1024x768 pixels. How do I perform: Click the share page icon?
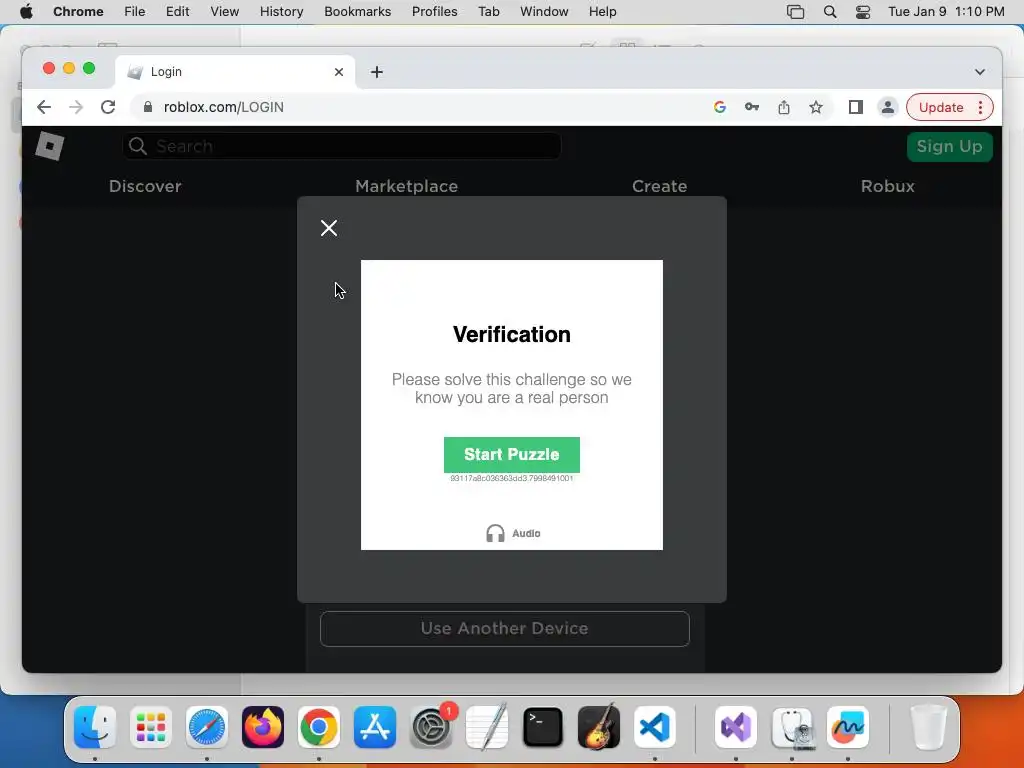[784, 107]
